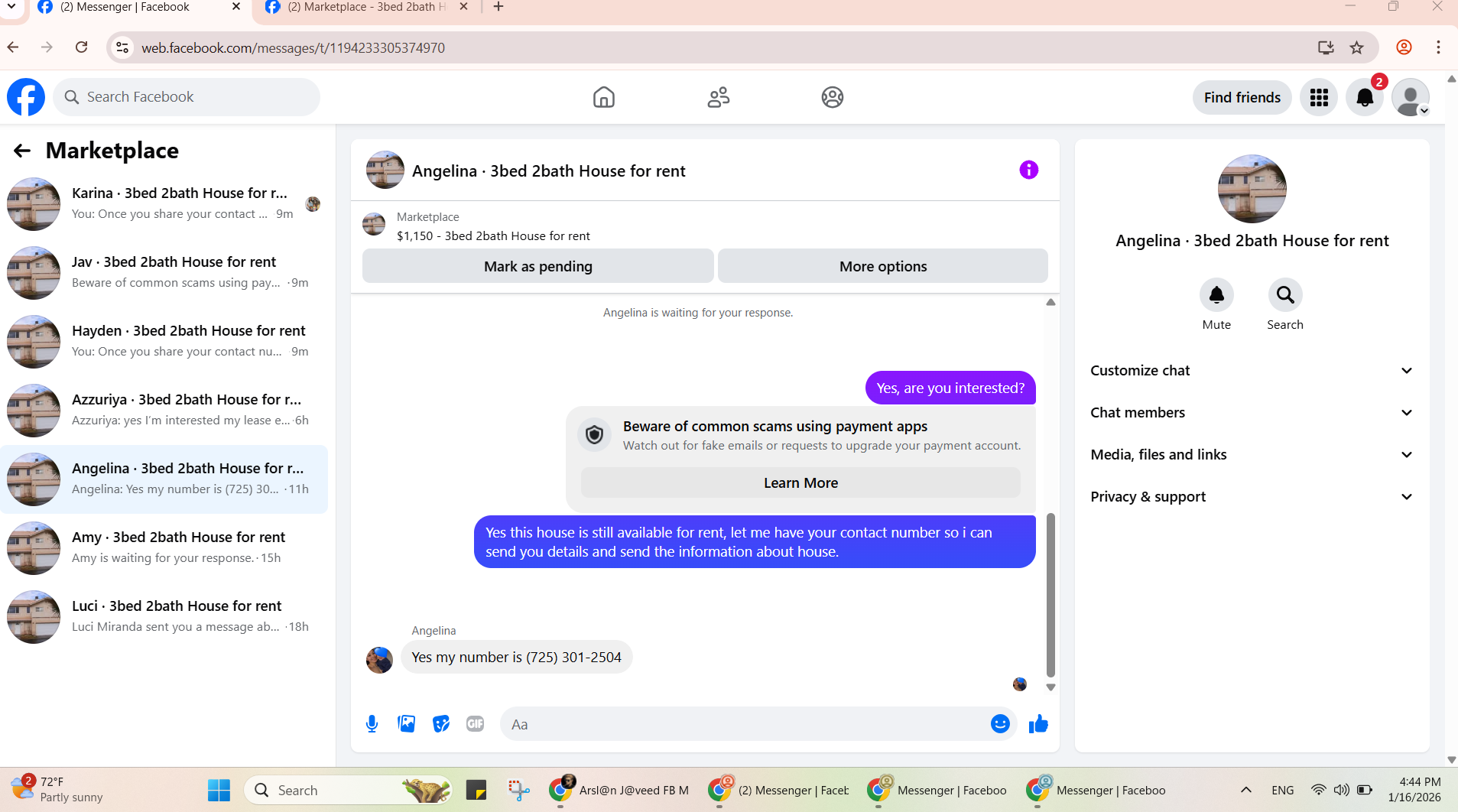Show hidden system tray icons chevron
Screen dimensions: 1458x812
[1245, 790]
